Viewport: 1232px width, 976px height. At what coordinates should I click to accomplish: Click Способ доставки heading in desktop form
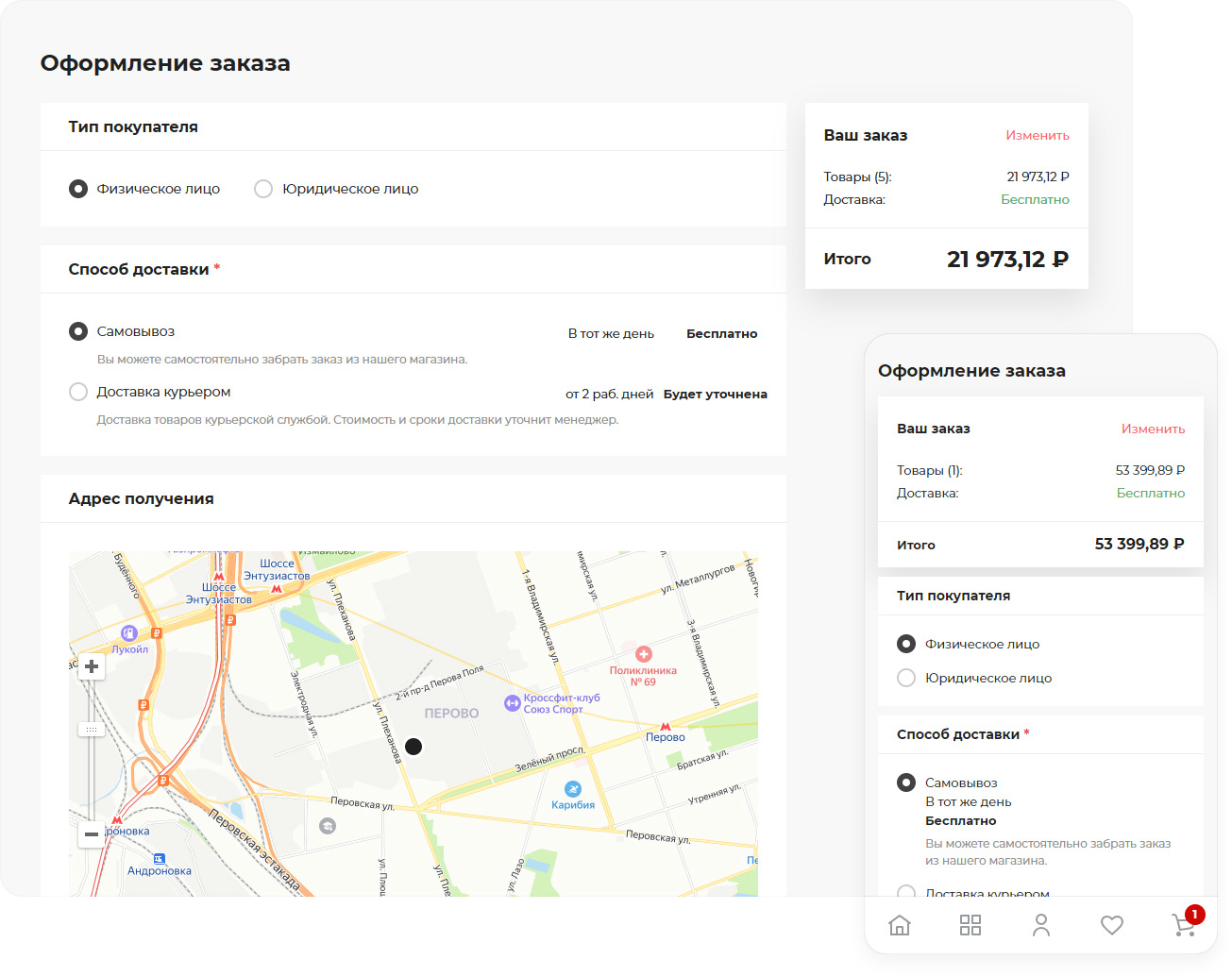pos(139,269)
